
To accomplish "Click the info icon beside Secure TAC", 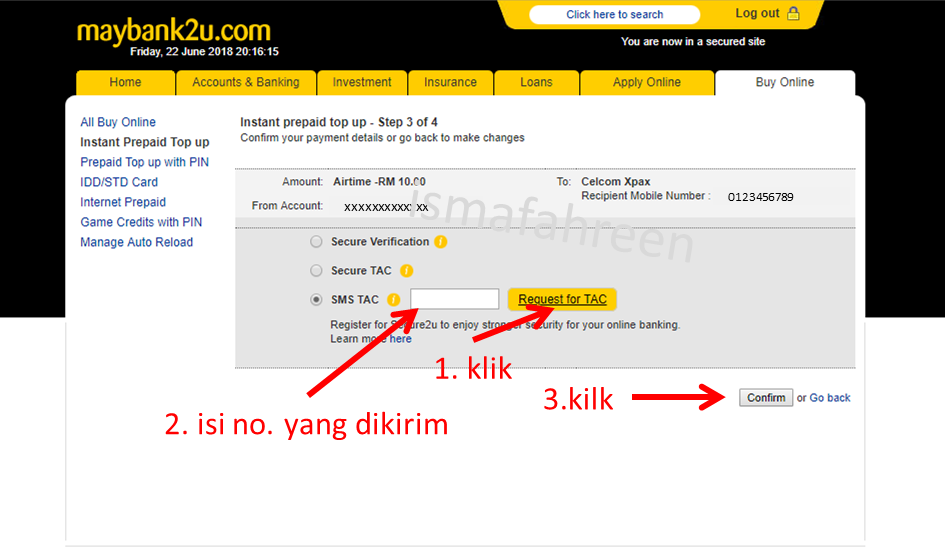I will click(x=407, y=271).
